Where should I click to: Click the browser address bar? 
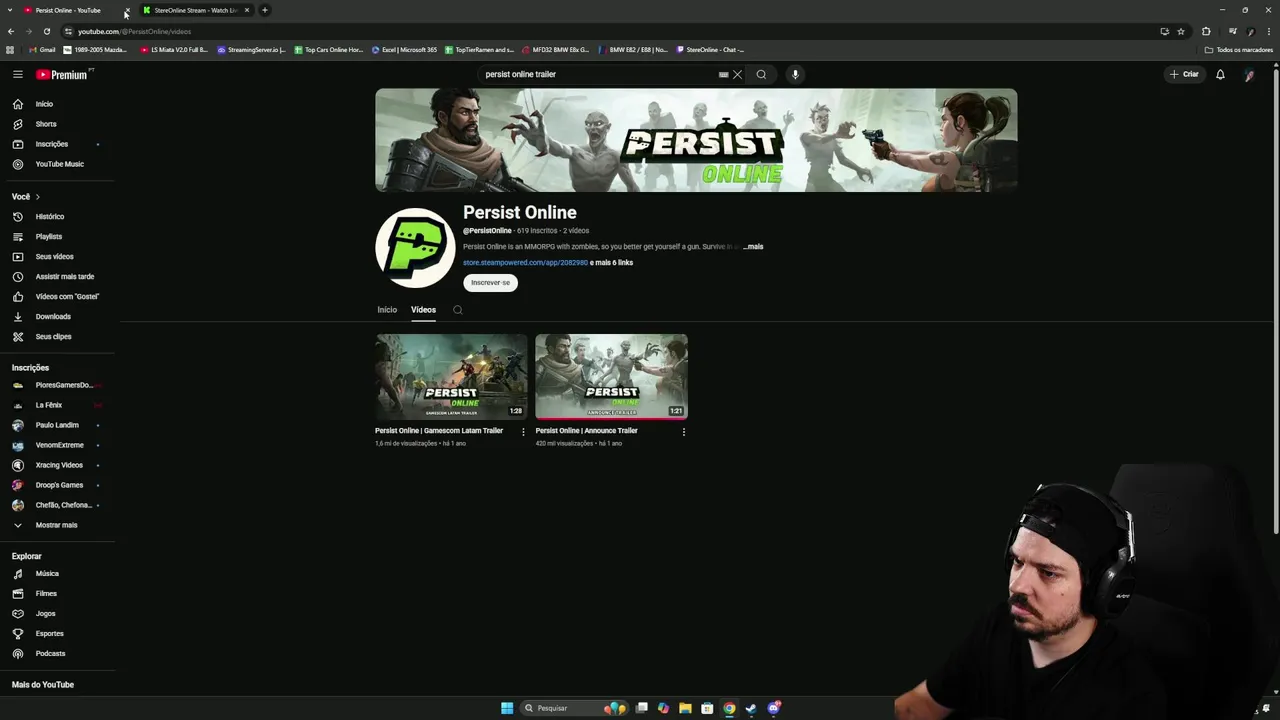click(x=600, y=31)
